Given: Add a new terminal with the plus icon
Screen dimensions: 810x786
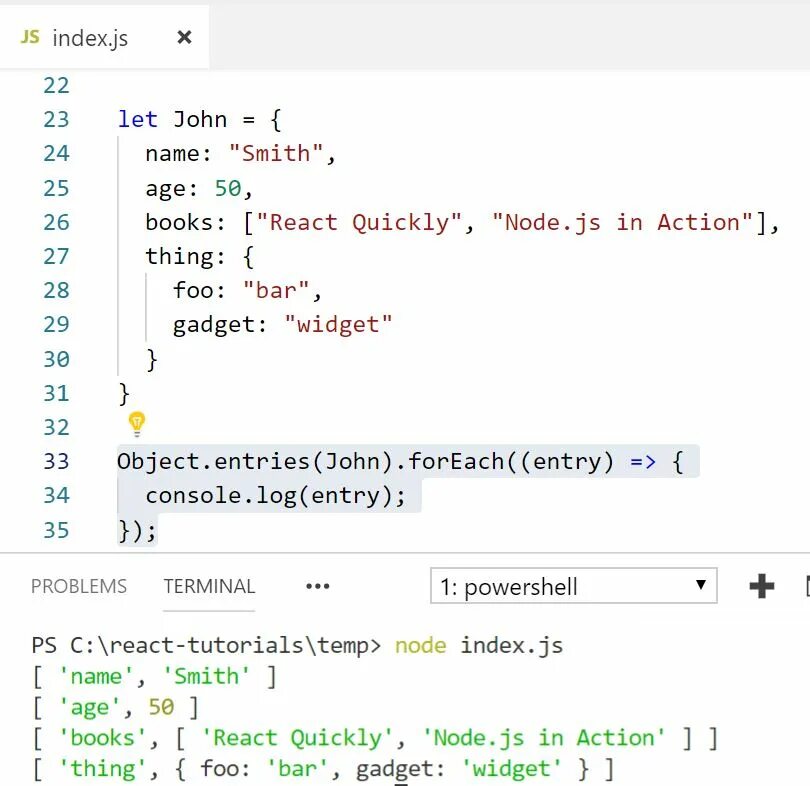Looking at the screenshot, I should [762, 586].
